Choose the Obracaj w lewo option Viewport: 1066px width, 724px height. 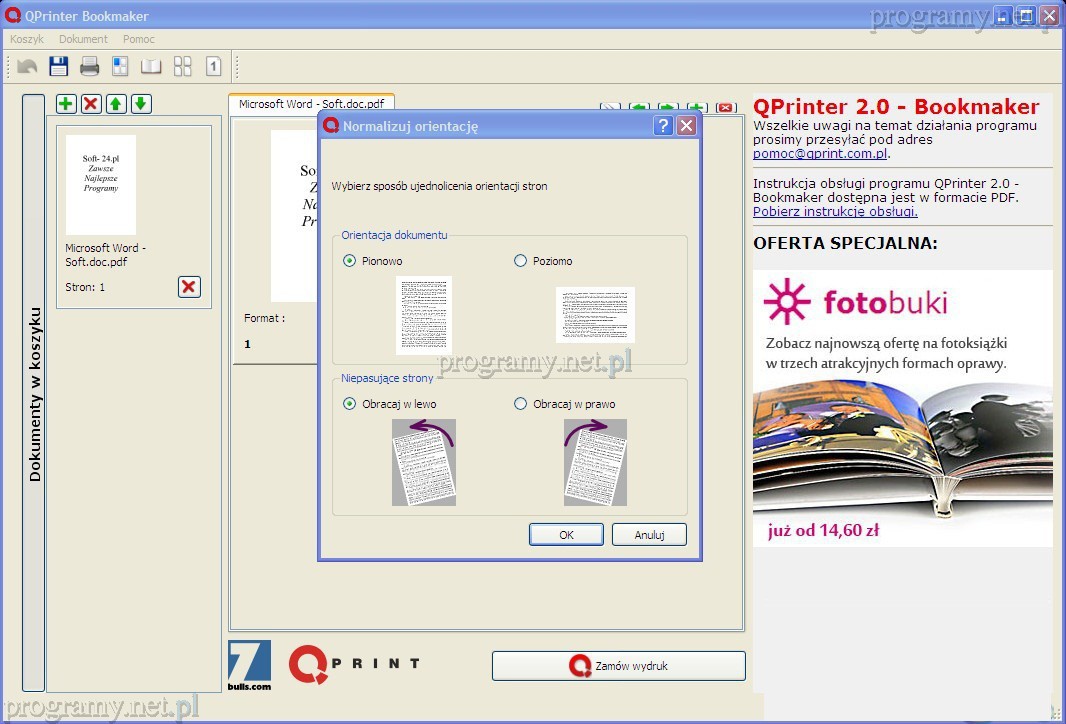pos(350,404)
